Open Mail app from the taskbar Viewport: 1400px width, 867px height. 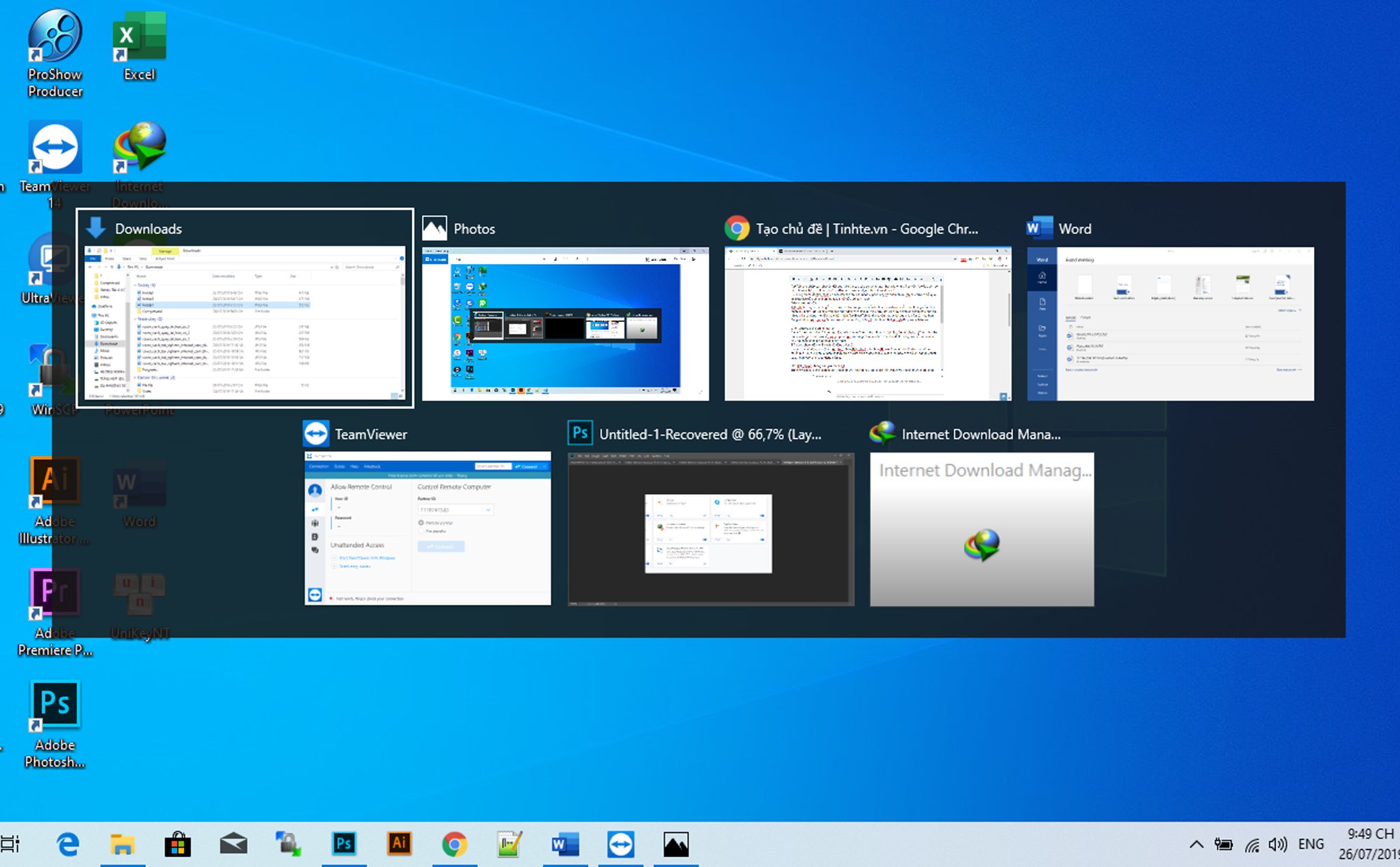[233, 845]
